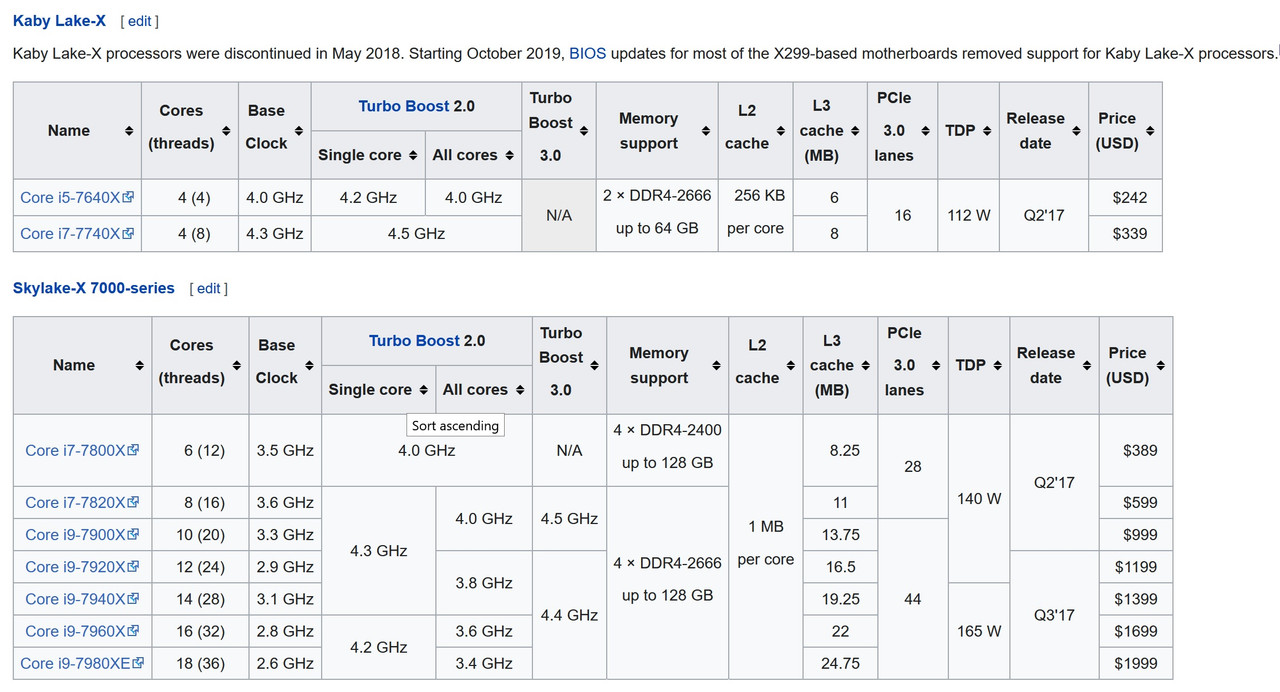Select the Q3'17 release date cell
This screenshot has height=692, width=1280.
tap(1054, 615)
